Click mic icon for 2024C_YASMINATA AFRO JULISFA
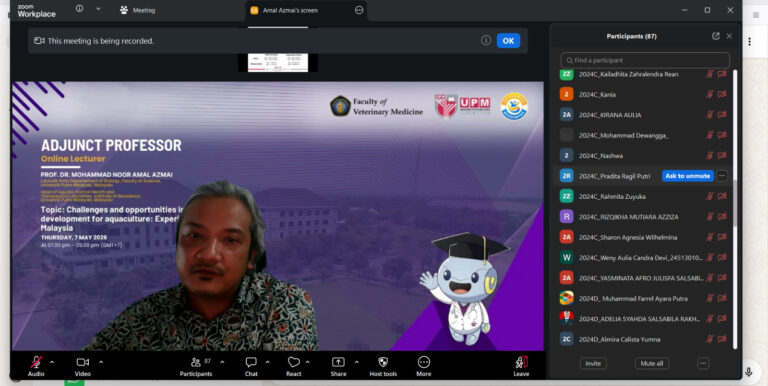 pos(710,278)
